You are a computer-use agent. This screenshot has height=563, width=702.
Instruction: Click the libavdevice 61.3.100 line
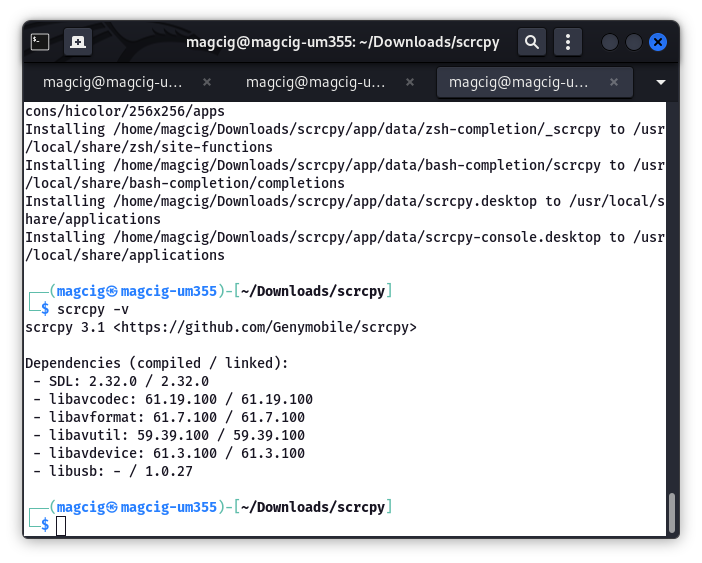(169, 453)
